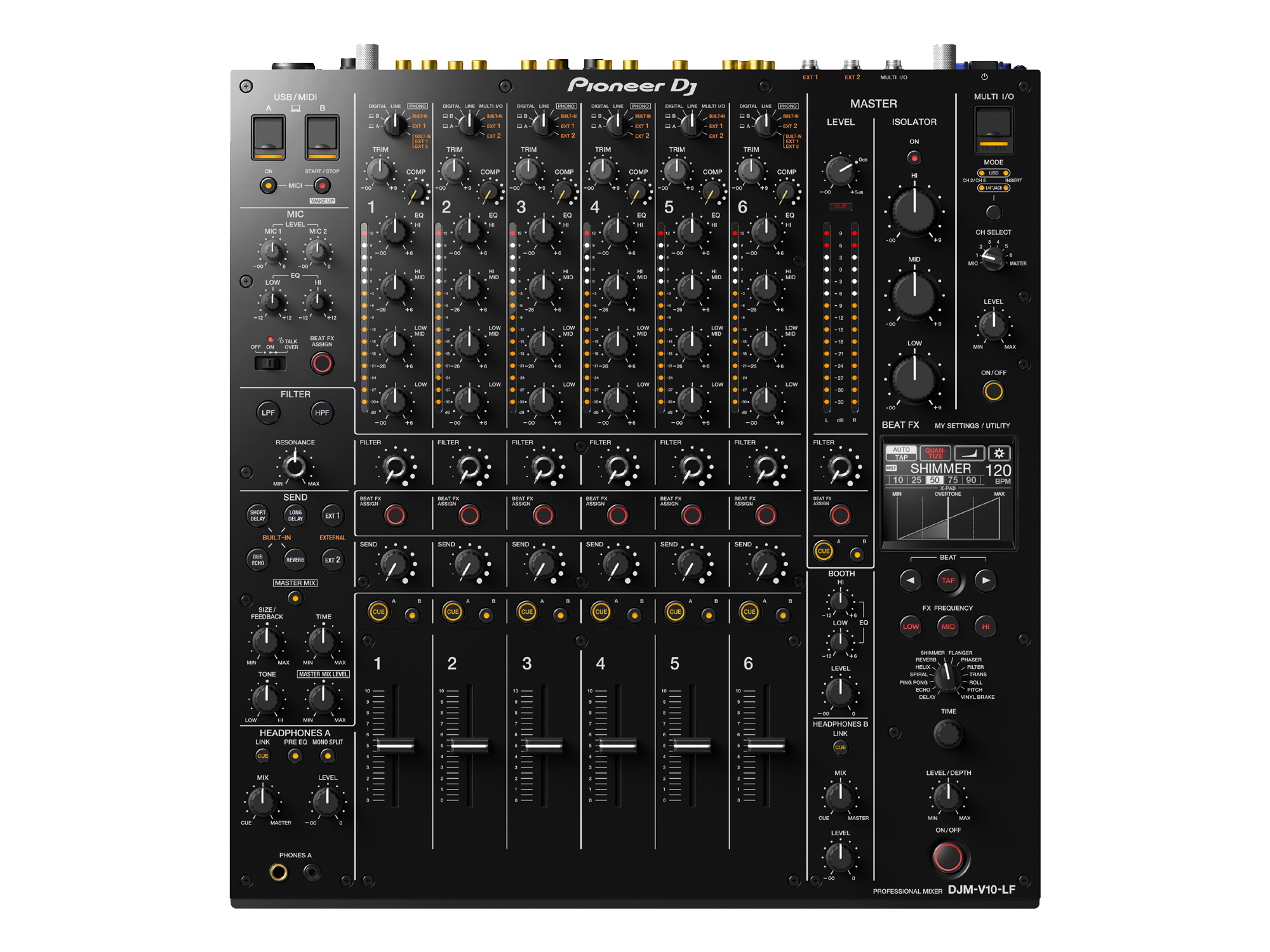Toggle the Beat FX ON/OFF button

pyautogui.click(x=947, y=857)
